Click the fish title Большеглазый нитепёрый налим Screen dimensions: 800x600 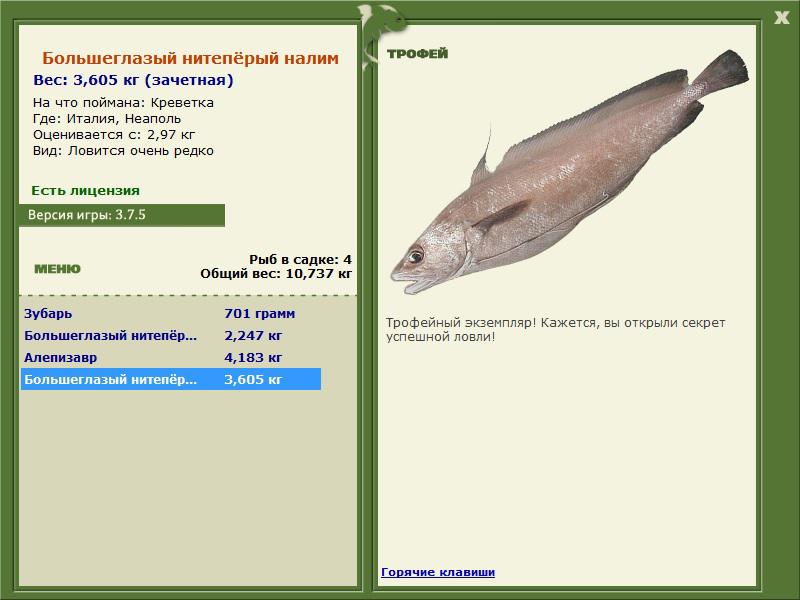pyautogui.click(x=190, y=58)
